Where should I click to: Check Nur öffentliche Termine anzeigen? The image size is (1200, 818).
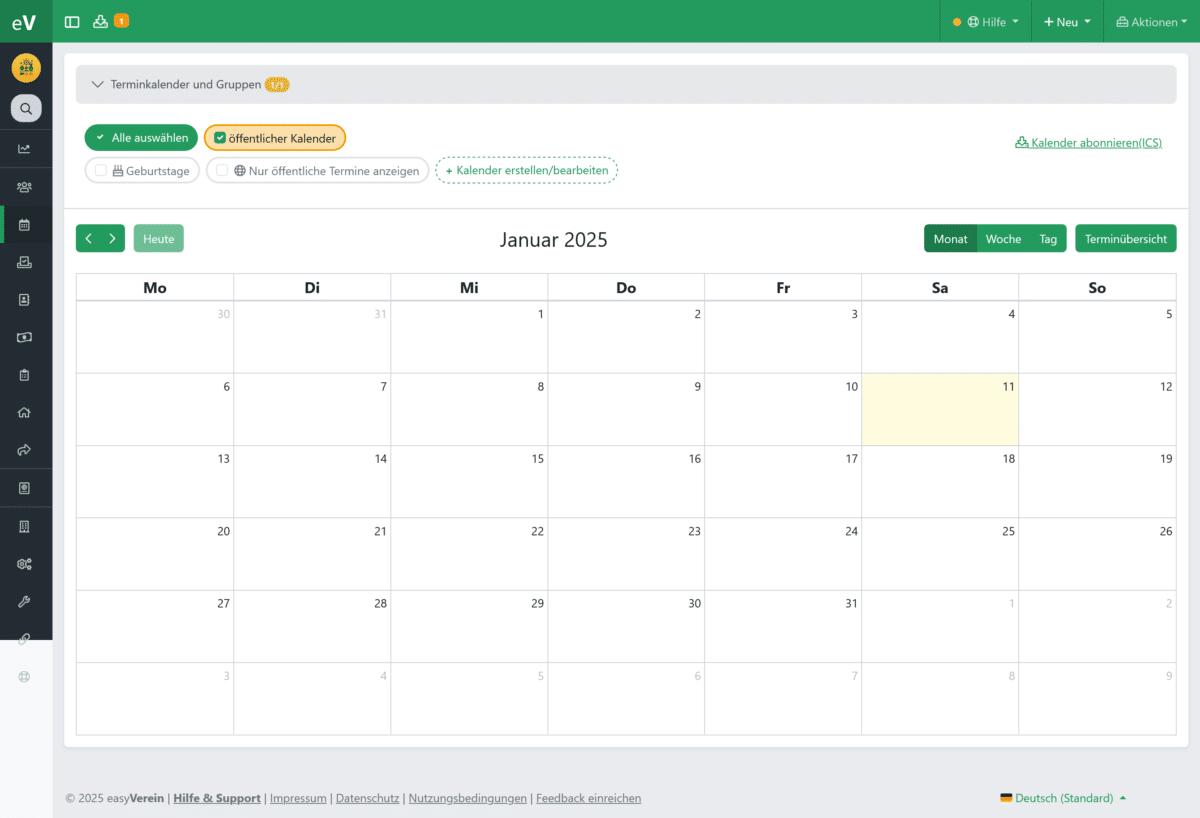pos(222,171)
